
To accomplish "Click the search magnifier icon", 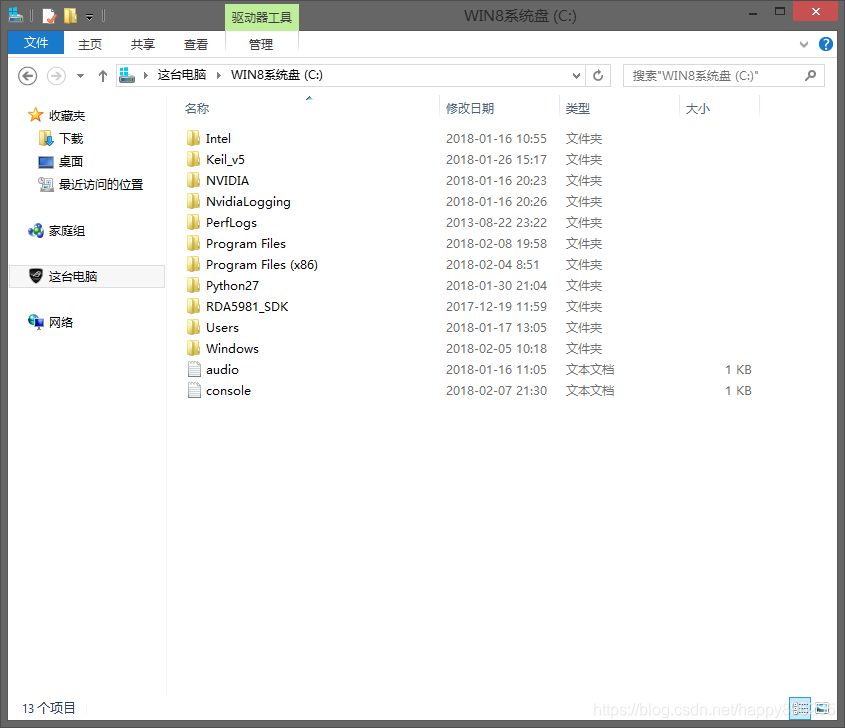I will [x=811, y=75].
